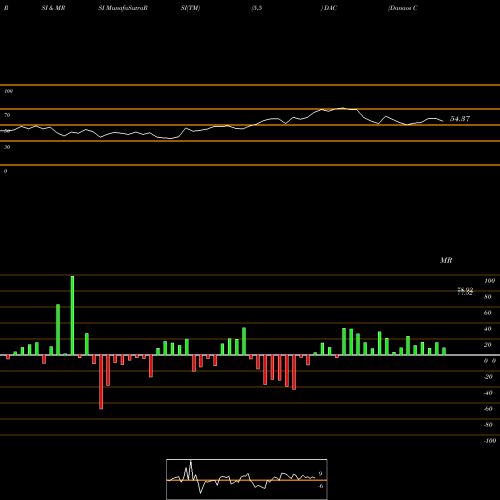
Task: Click the MR axis label -80
Action: 488,425
